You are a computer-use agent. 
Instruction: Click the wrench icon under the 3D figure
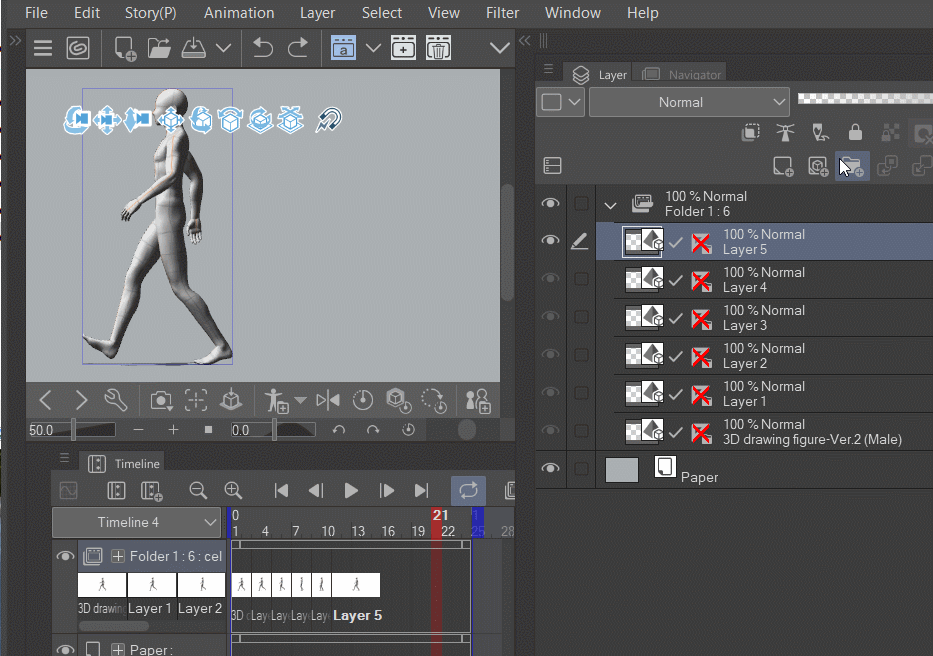tap(116, 400)
